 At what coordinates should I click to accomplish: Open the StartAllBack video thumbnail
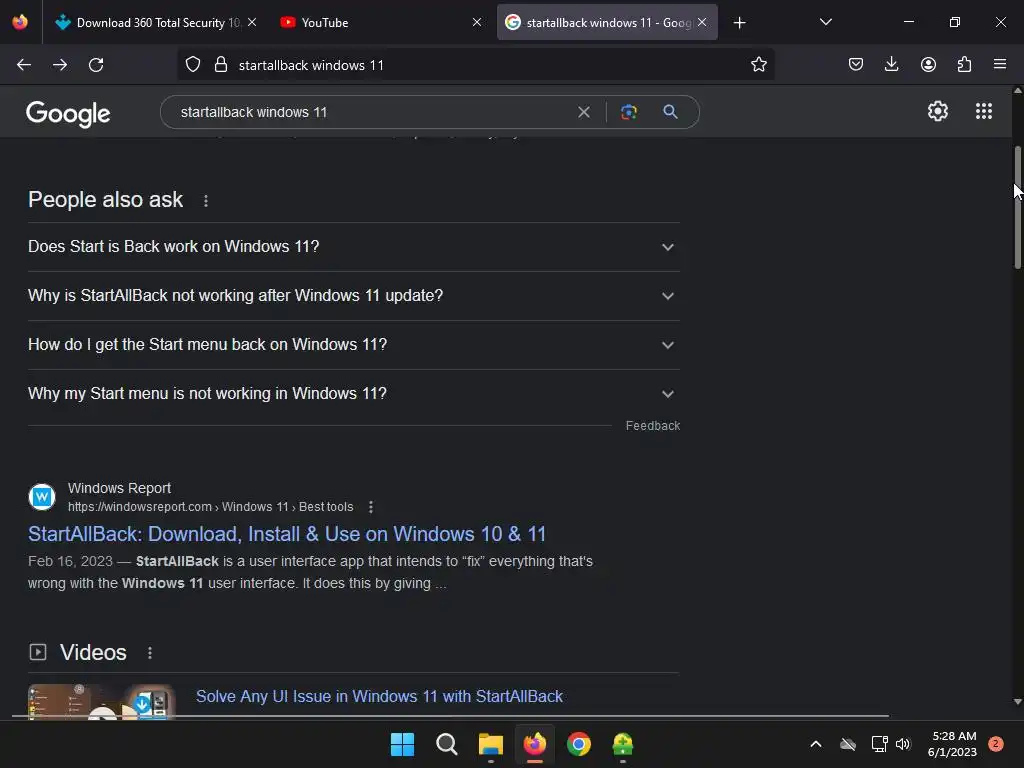[101, 701]
